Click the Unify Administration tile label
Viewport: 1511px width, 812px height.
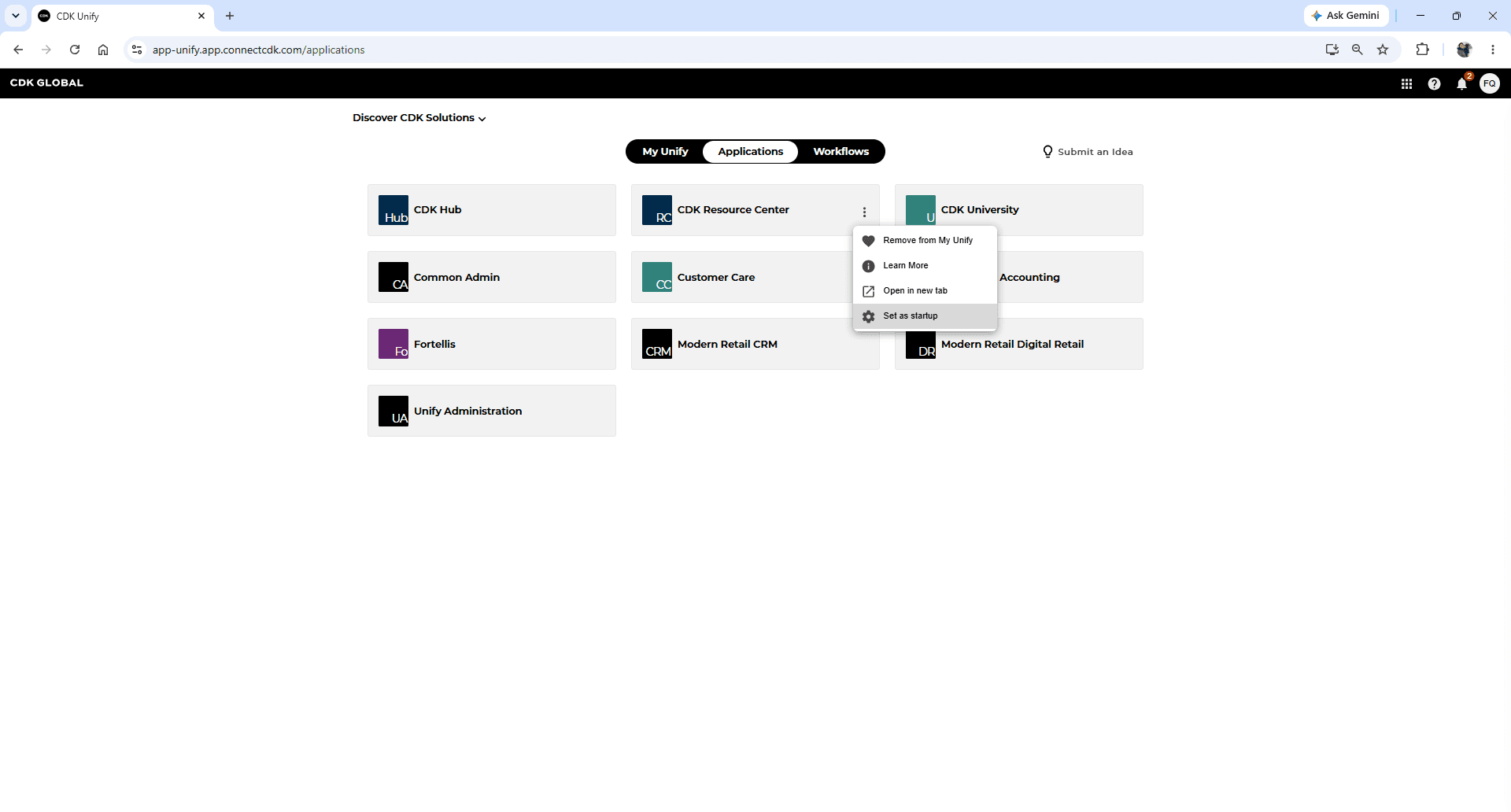(467, 411)
